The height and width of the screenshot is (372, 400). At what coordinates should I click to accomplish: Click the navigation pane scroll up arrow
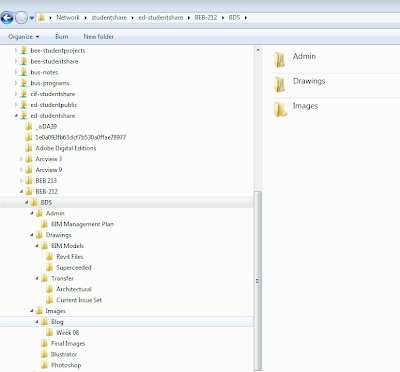coord(258,50)
